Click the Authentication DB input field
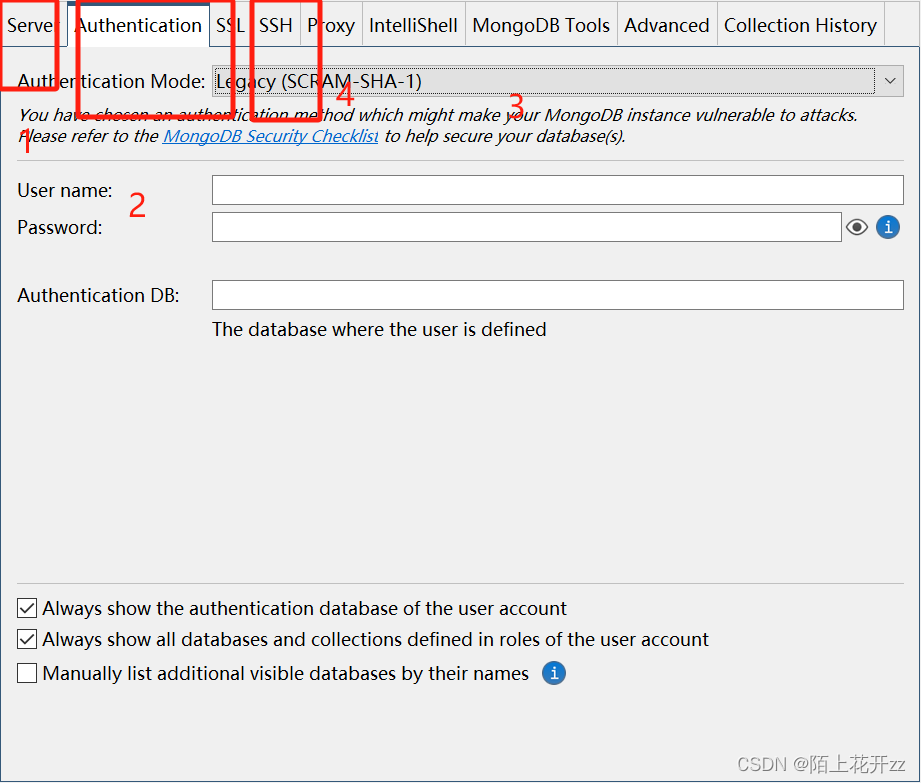The height and width of the screenshot is (783, 921). click(557, 295)
